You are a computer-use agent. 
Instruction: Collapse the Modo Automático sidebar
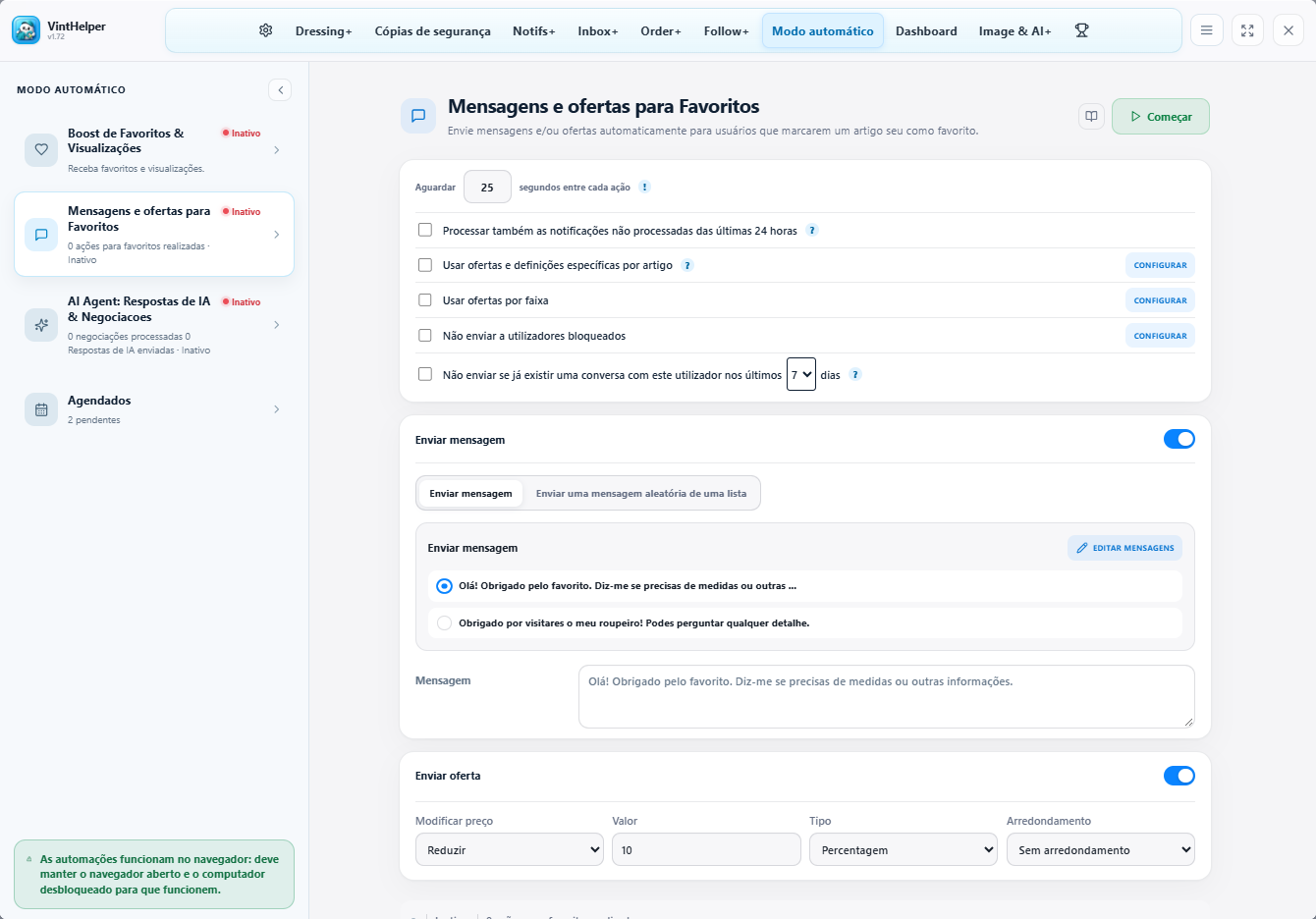(280, 89)
